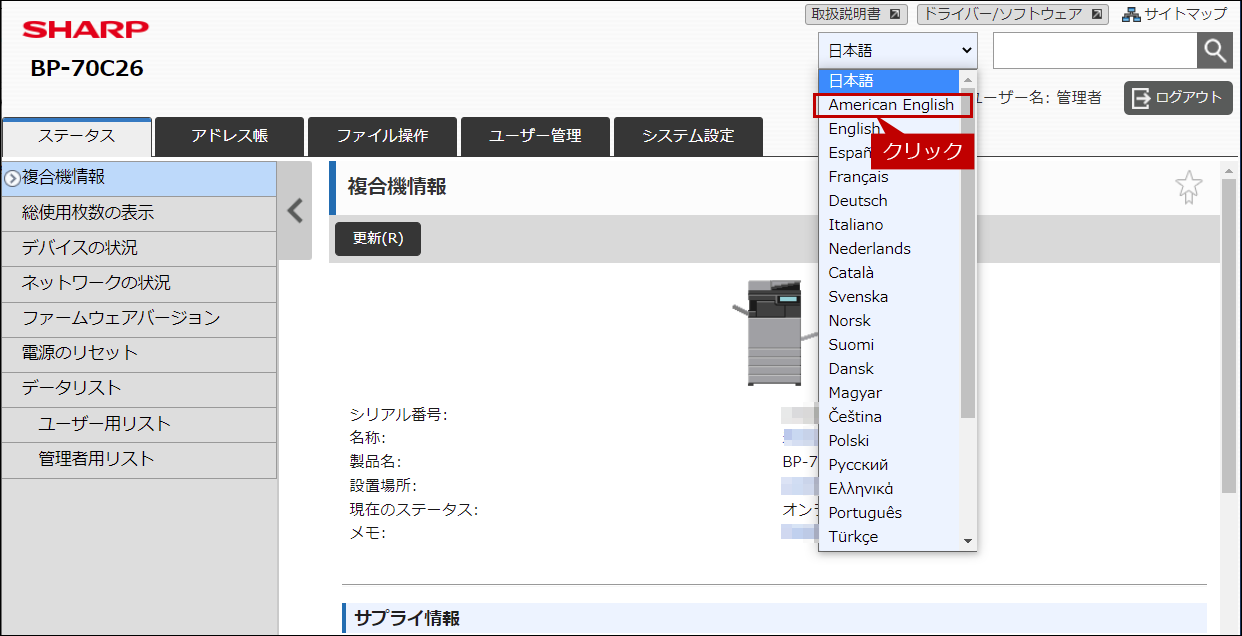This screenshot has height=636, width=1242.
Task: Open 総使用枚数の表示 in the sidebar
Action: click(139, 213)
